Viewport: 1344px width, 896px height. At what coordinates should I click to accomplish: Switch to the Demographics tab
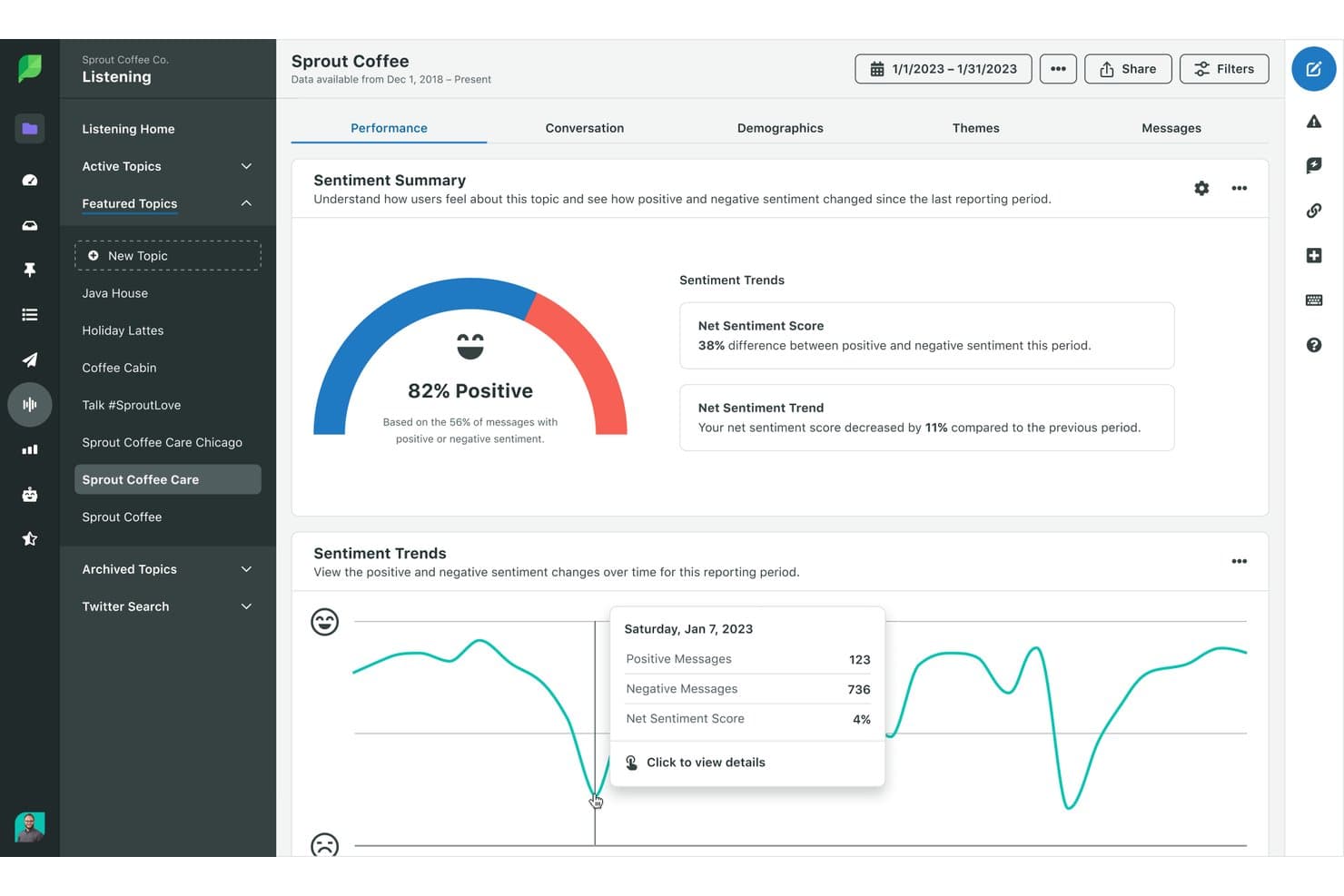pos(780,128)
